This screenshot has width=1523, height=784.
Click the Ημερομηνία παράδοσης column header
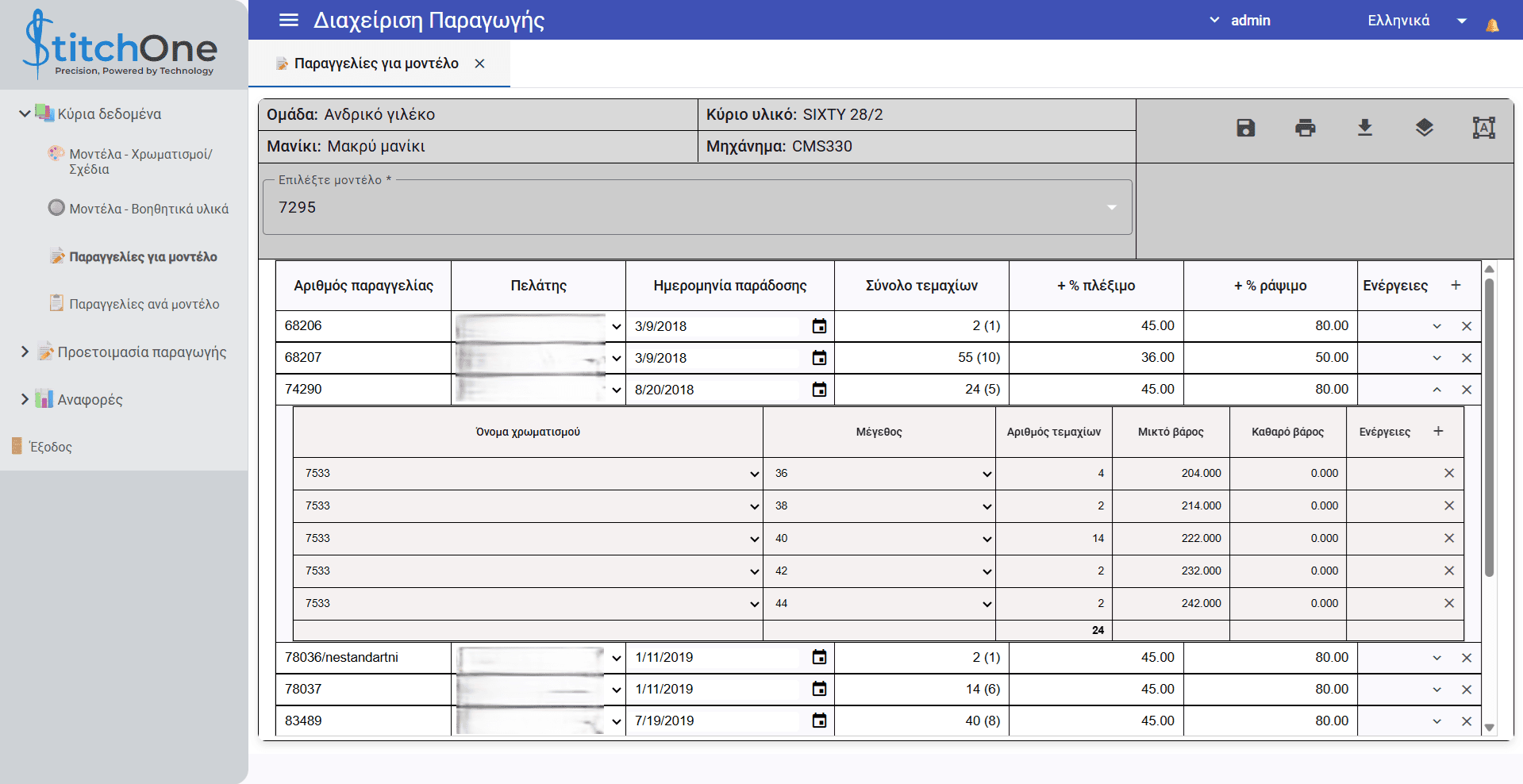[x=730, y=286]
